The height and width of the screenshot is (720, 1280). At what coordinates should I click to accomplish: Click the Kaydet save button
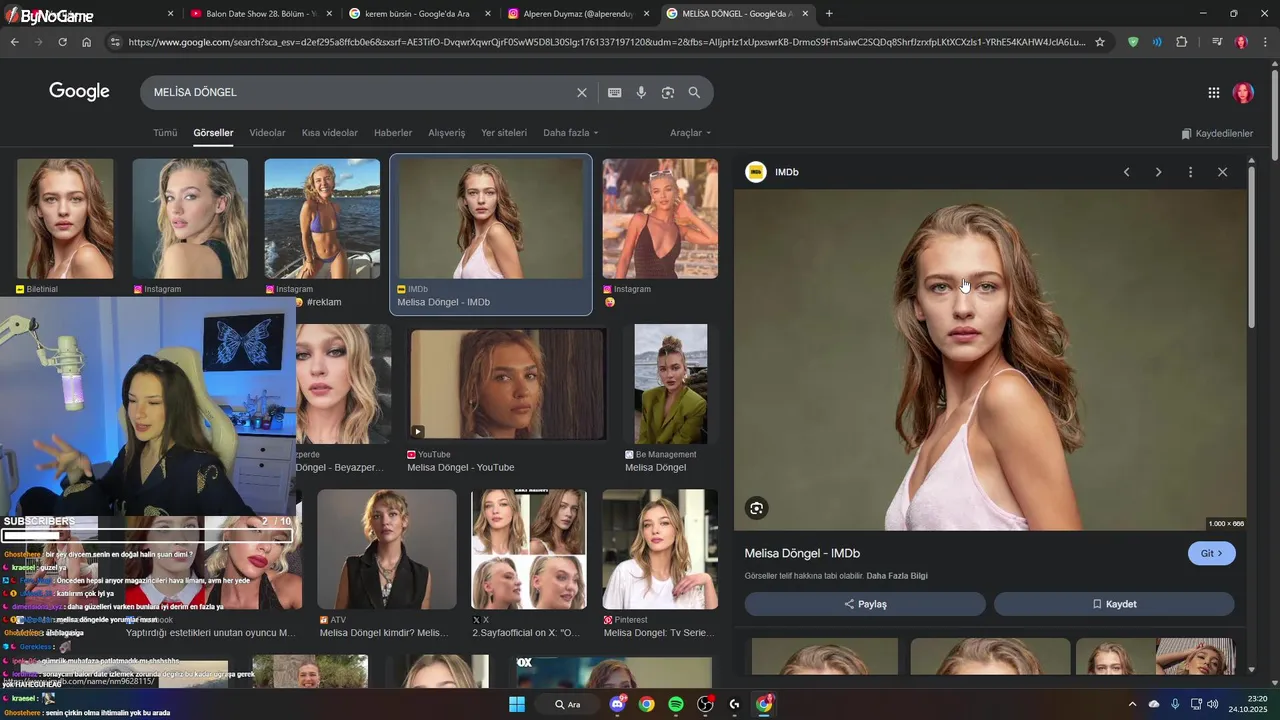click(x=1114, y=604)
